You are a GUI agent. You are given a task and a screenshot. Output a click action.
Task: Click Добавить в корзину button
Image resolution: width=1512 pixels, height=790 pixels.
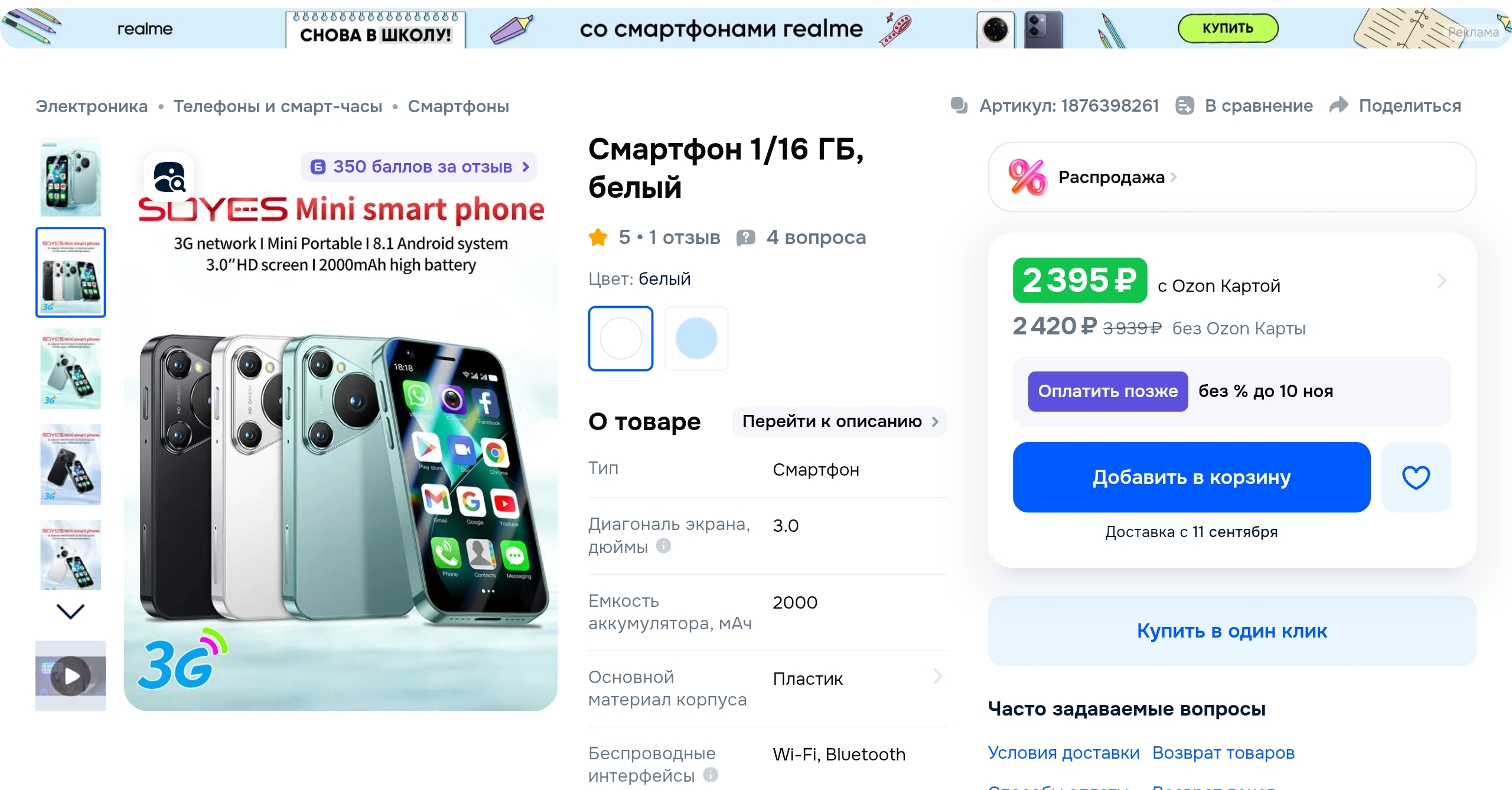pos(1191,477)
